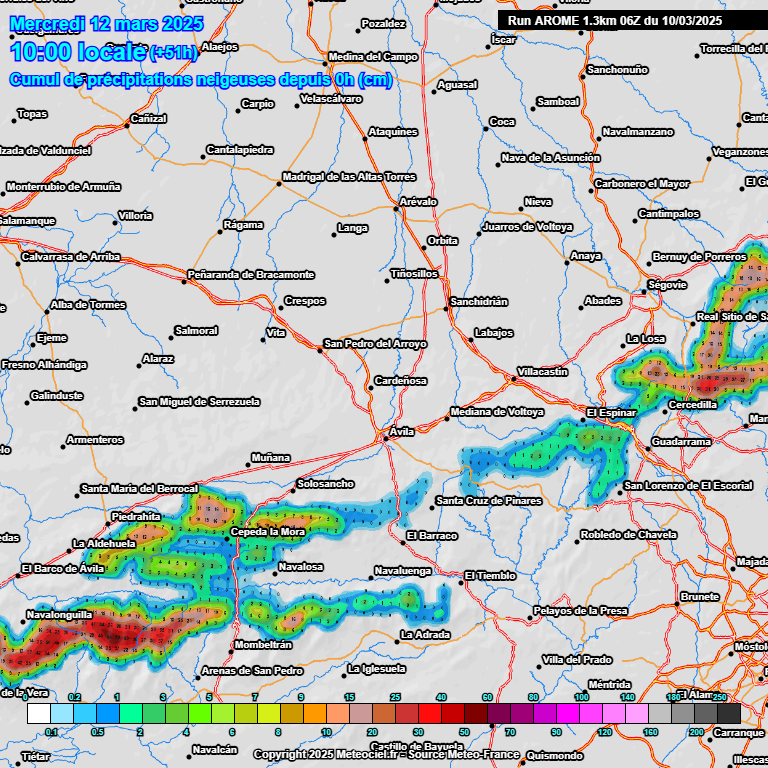
Task: Click the El Espinar label
Action: 611,413
